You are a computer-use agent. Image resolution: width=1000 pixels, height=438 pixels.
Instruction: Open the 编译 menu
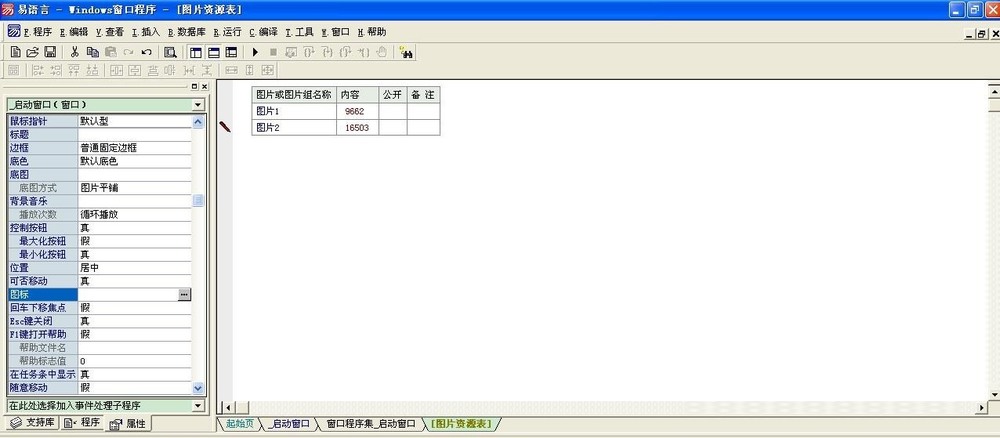[263, 32]
